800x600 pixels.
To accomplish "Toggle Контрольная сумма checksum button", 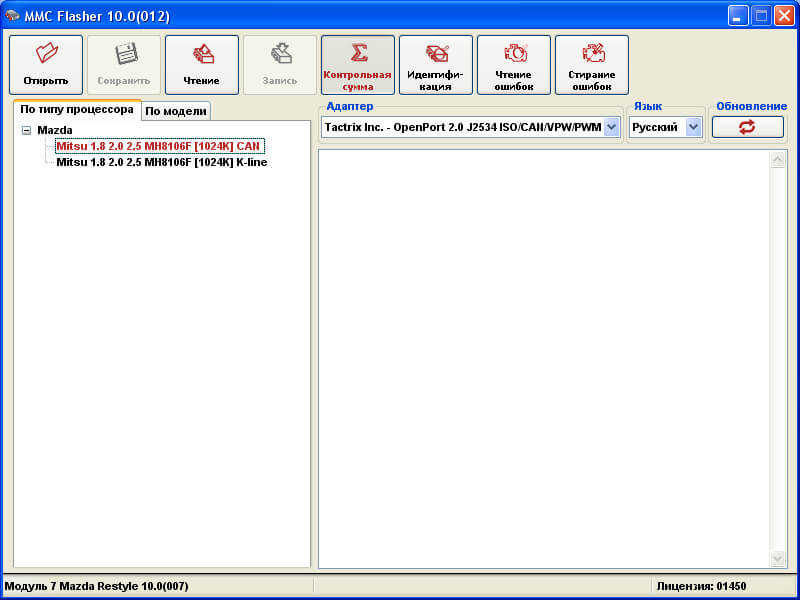I will tap(358, 65).
